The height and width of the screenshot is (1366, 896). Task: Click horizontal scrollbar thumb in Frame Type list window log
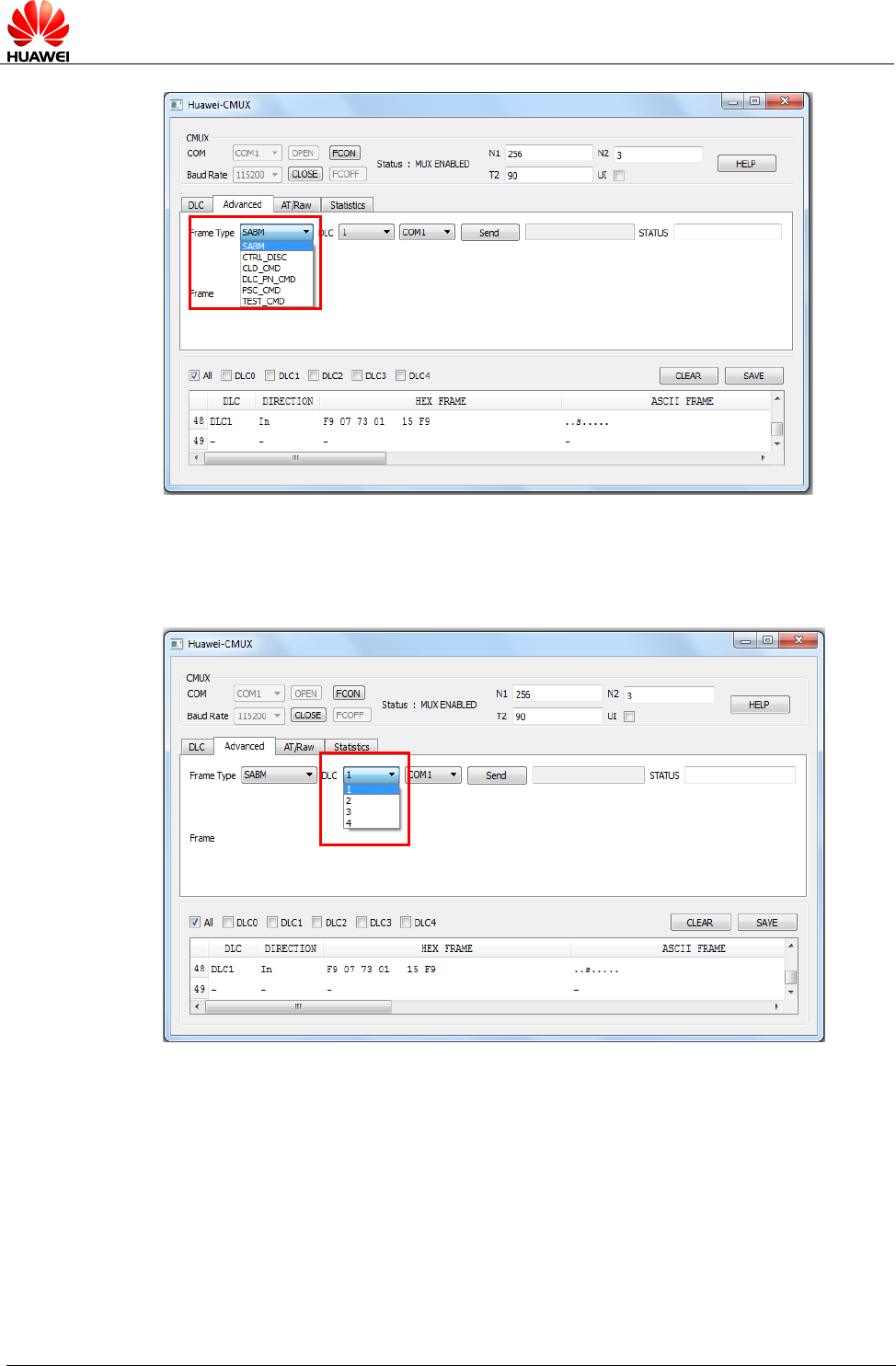pos(295,457)
